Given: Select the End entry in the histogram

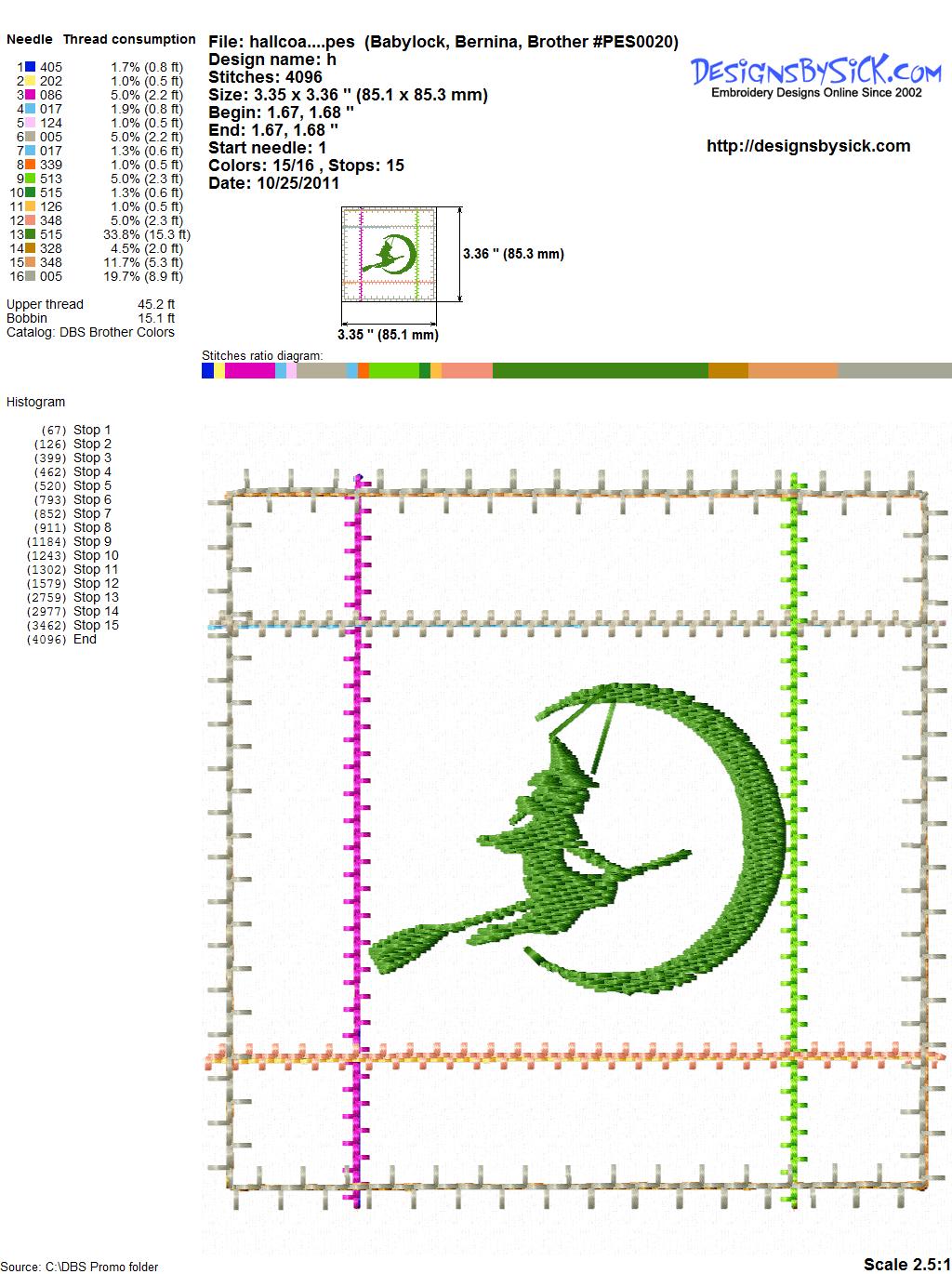Looking at the screenshot, I should pyautogui.click(x=85, y=639).
